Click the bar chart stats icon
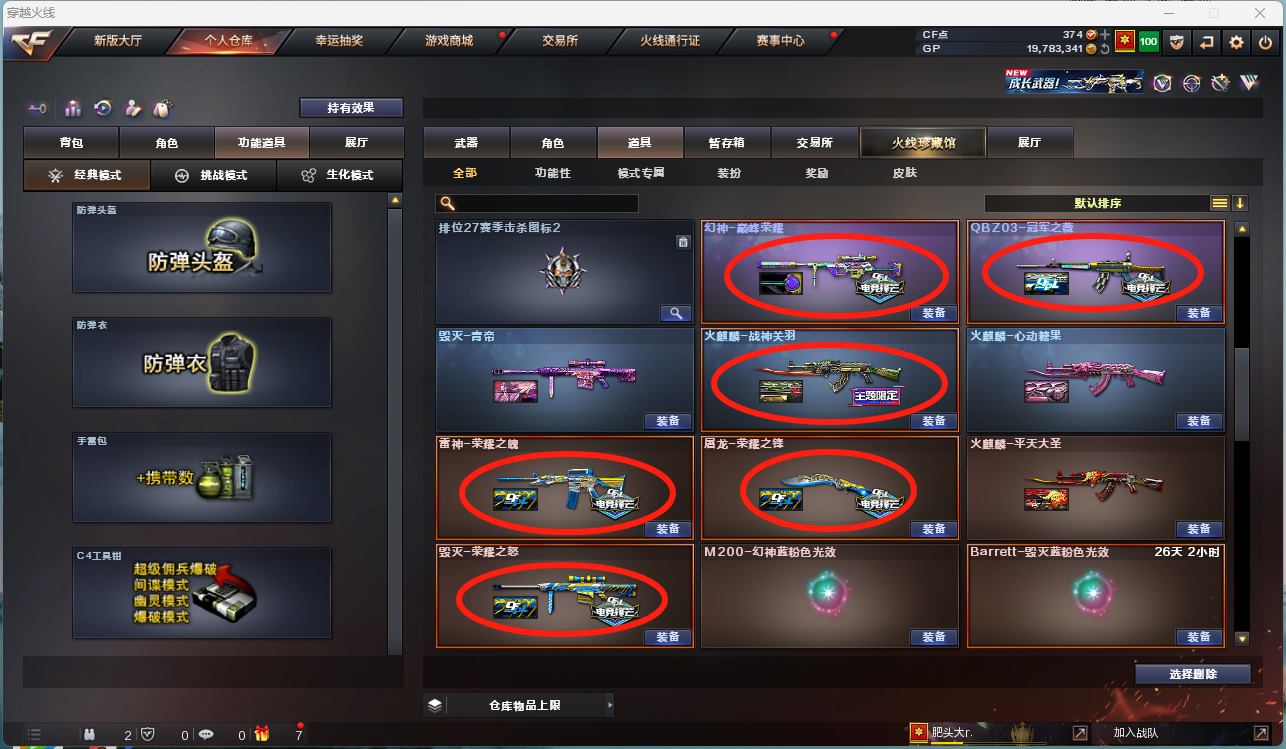The image size is (1286, 749). [x=72, y=108]
